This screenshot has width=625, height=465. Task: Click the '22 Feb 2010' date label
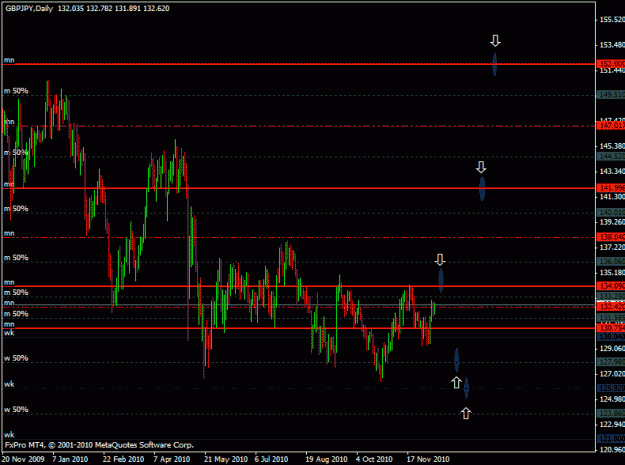click(123, 459)
